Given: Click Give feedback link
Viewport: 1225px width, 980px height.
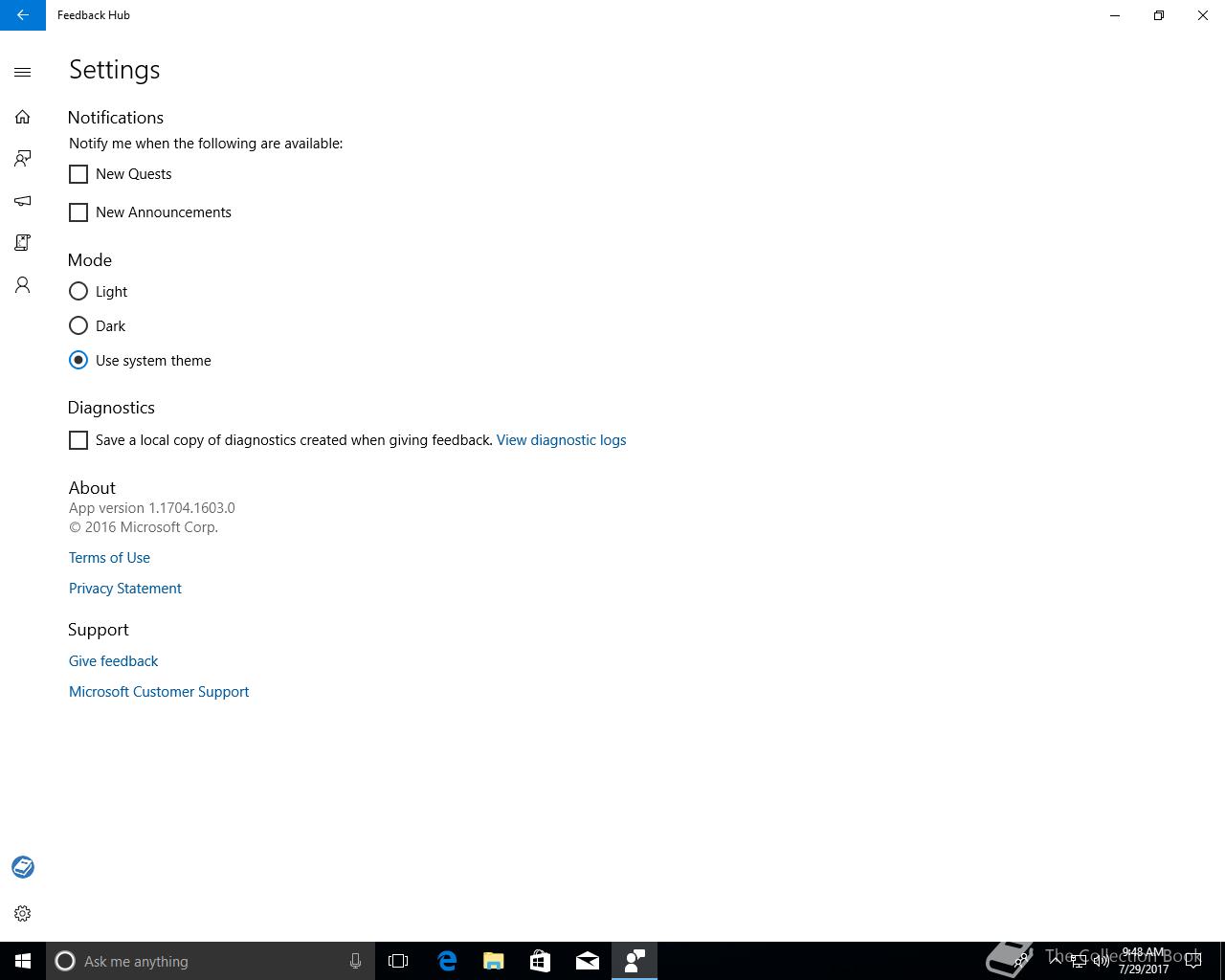Looking at the screenshot, I should [113, 661].
